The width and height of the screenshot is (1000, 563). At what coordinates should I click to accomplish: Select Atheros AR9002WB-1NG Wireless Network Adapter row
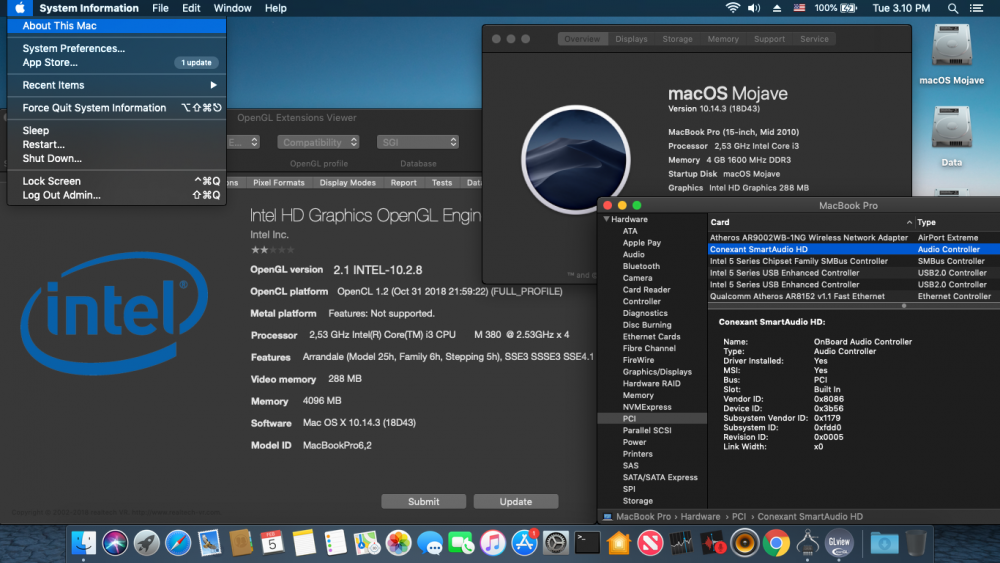(853, 237)
